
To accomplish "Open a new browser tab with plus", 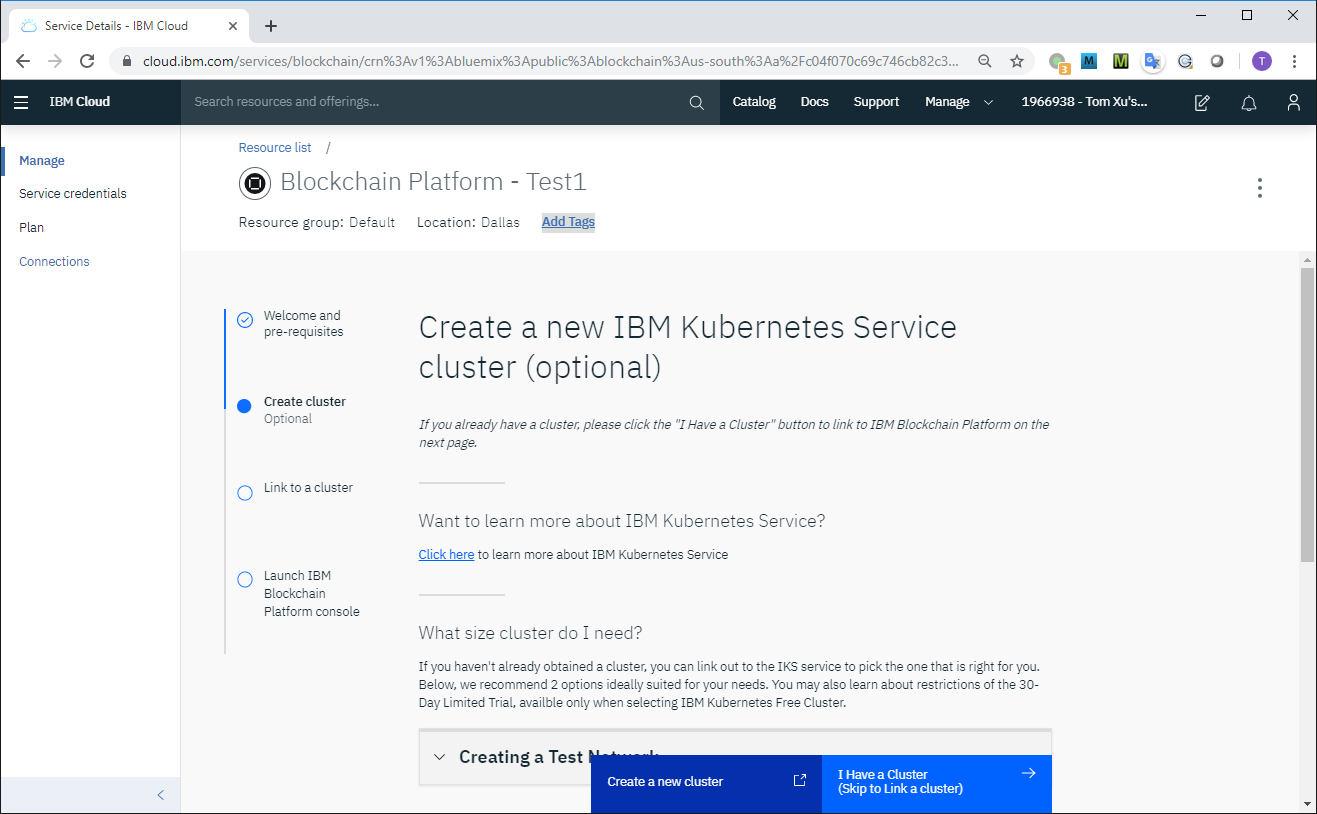I will (x=271, y=26).
